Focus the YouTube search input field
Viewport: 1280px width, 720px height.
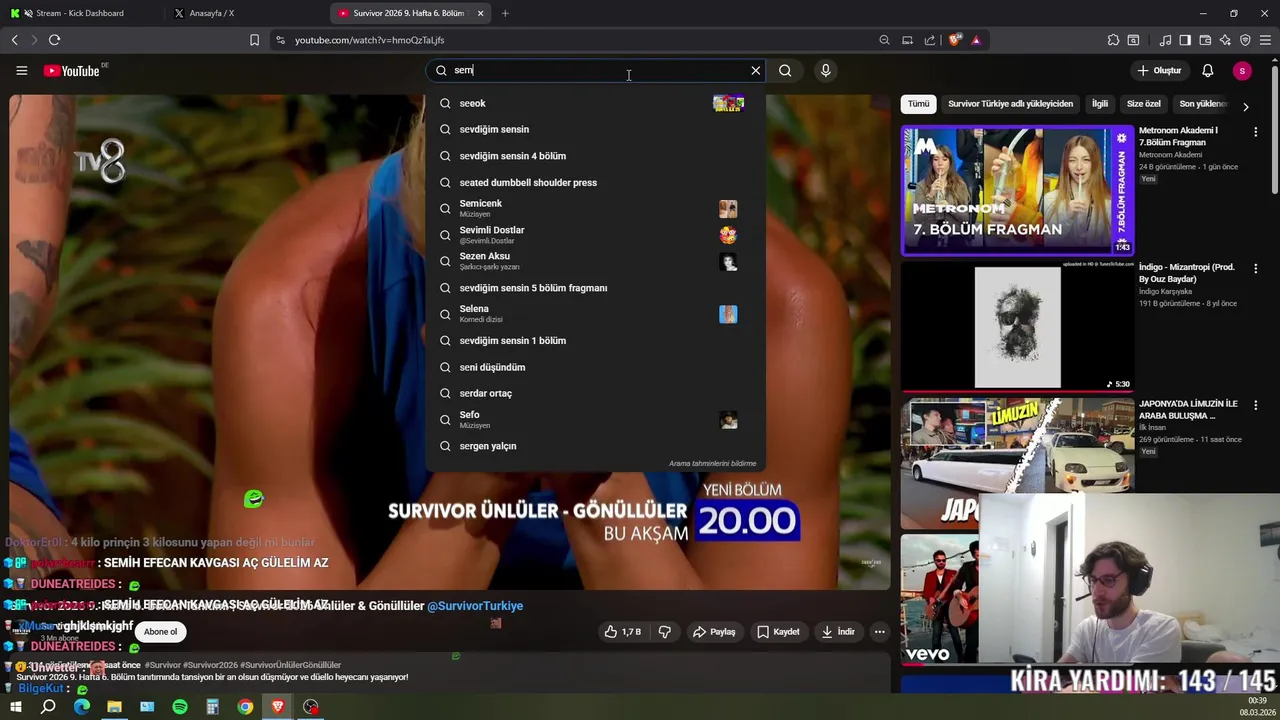597,70
